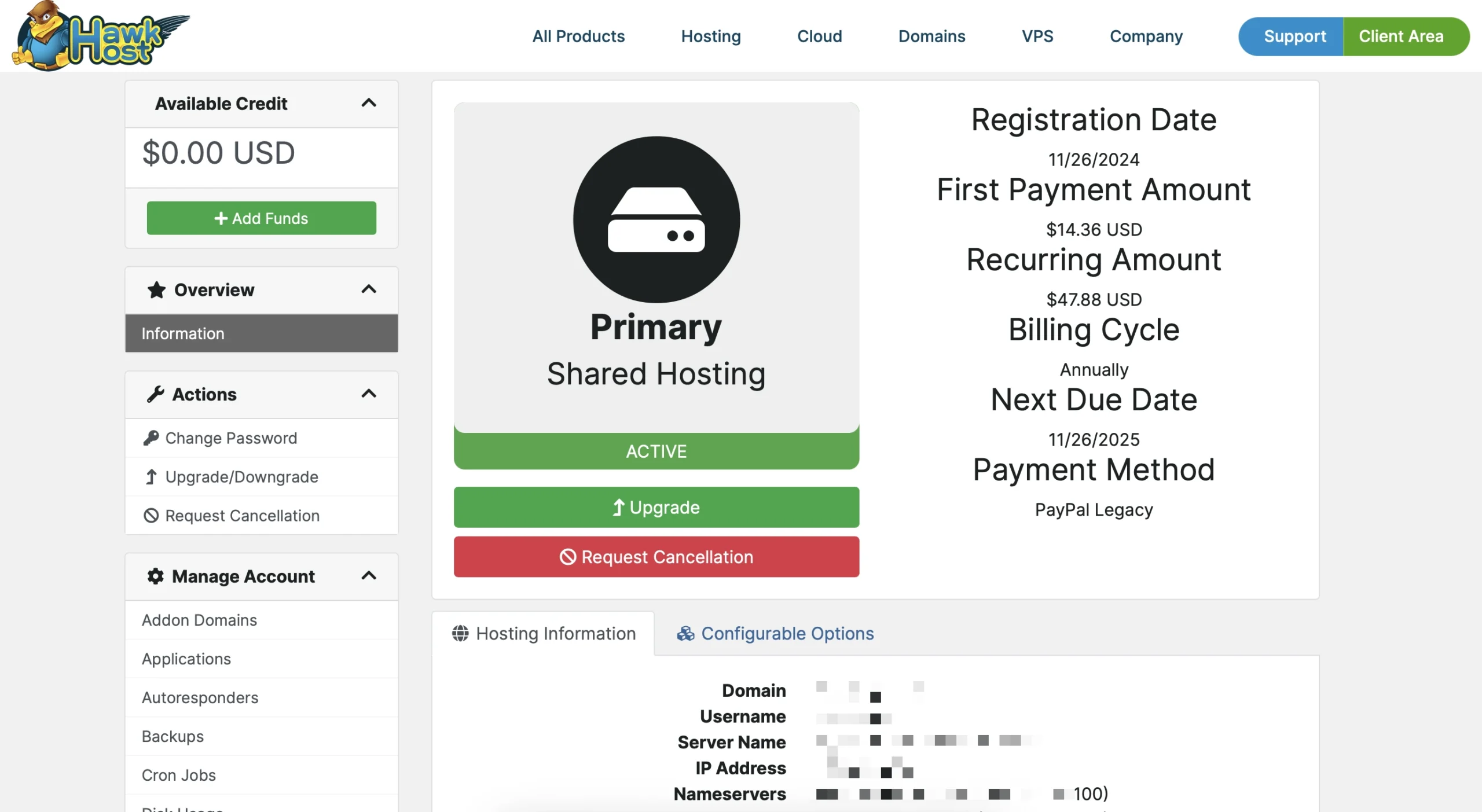1482x812 pixels.
Task: Click the red Request Cancellation button
Action: pyautogui.click(x=656, y=557)
